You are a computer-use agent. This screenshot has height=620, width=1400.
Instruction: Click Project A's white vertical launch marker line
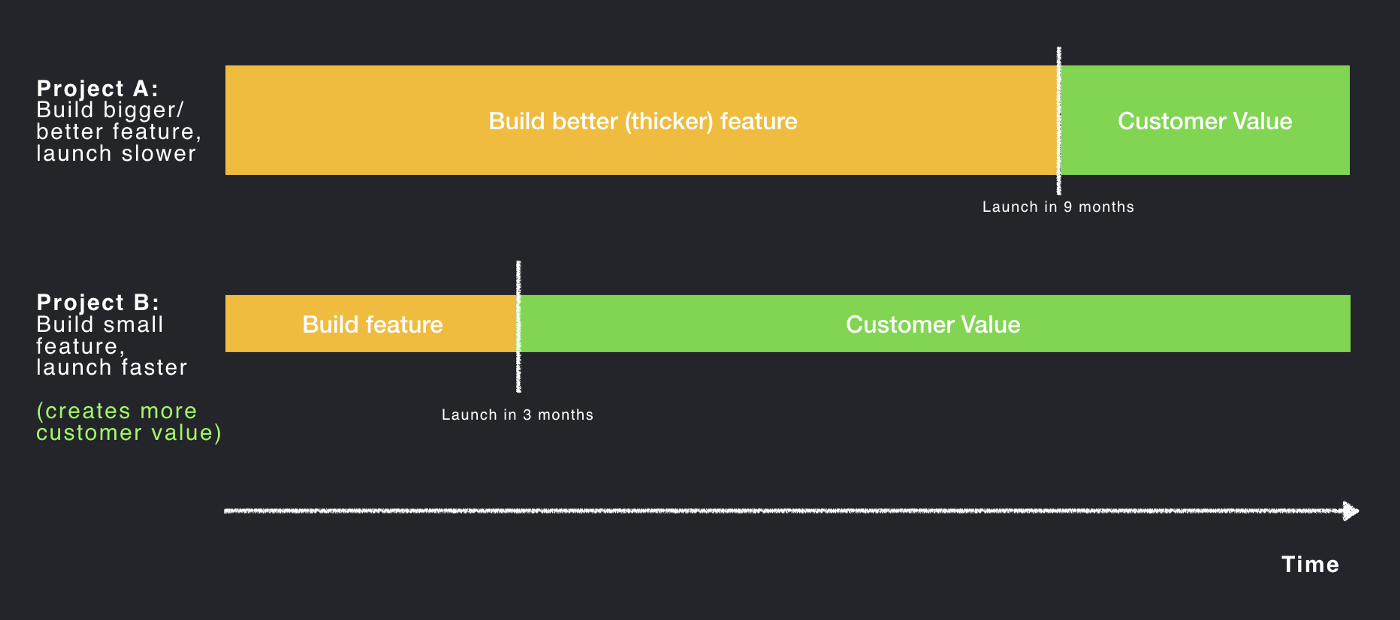[1059, 120]
